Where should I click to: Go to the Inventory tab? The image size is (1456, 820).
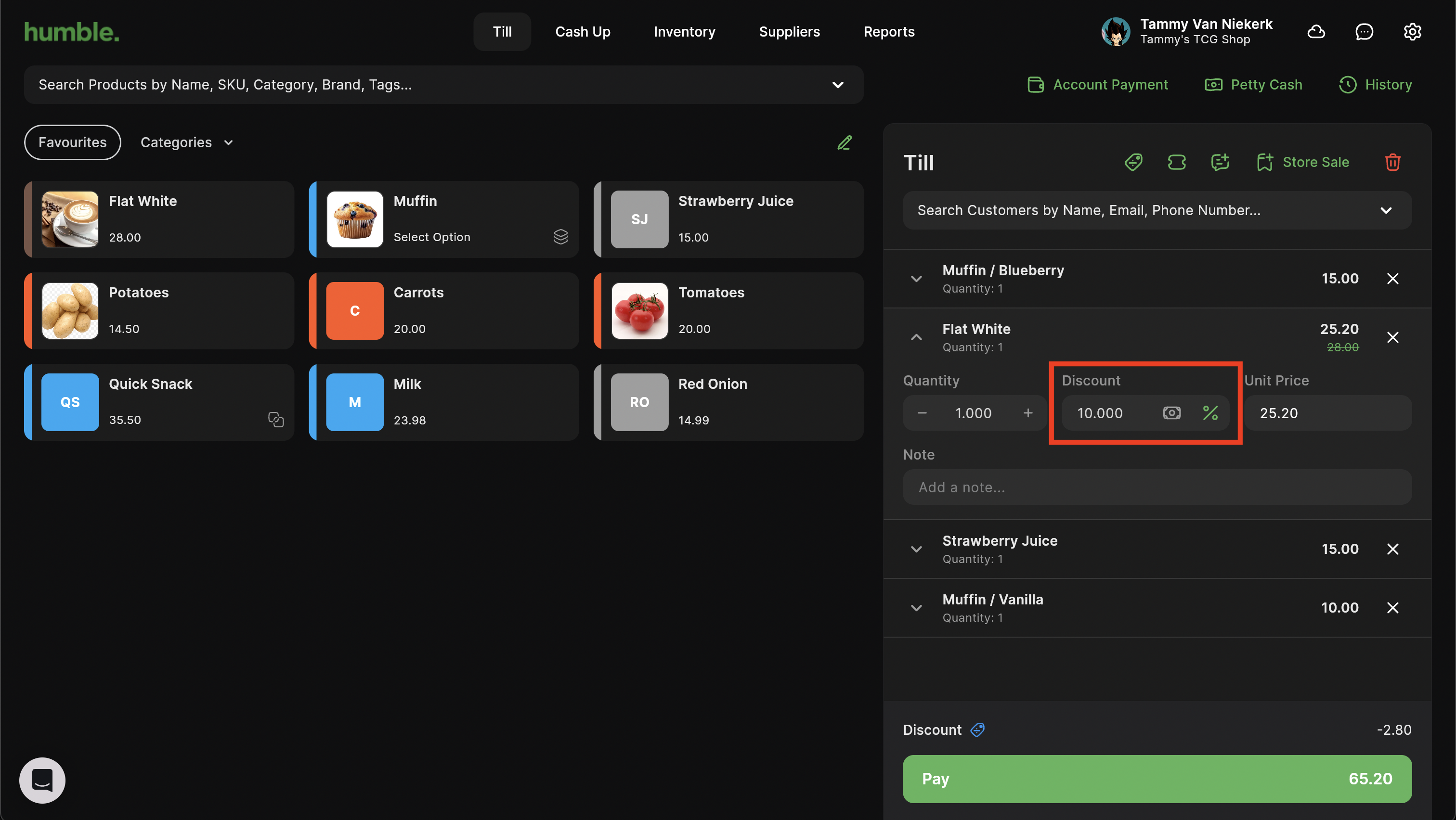[x=684, y=32]
